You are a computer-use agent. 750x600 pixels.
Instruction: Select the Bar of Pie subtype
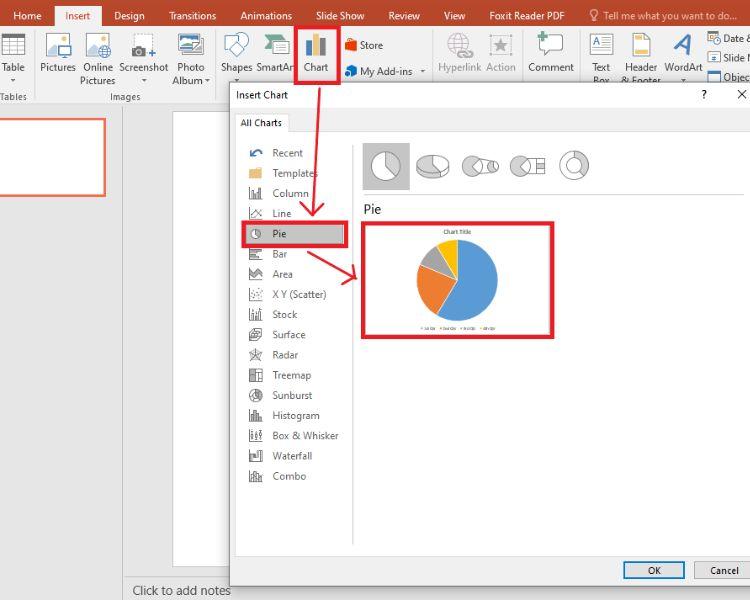pyautogui.click(x=528, y=166)
